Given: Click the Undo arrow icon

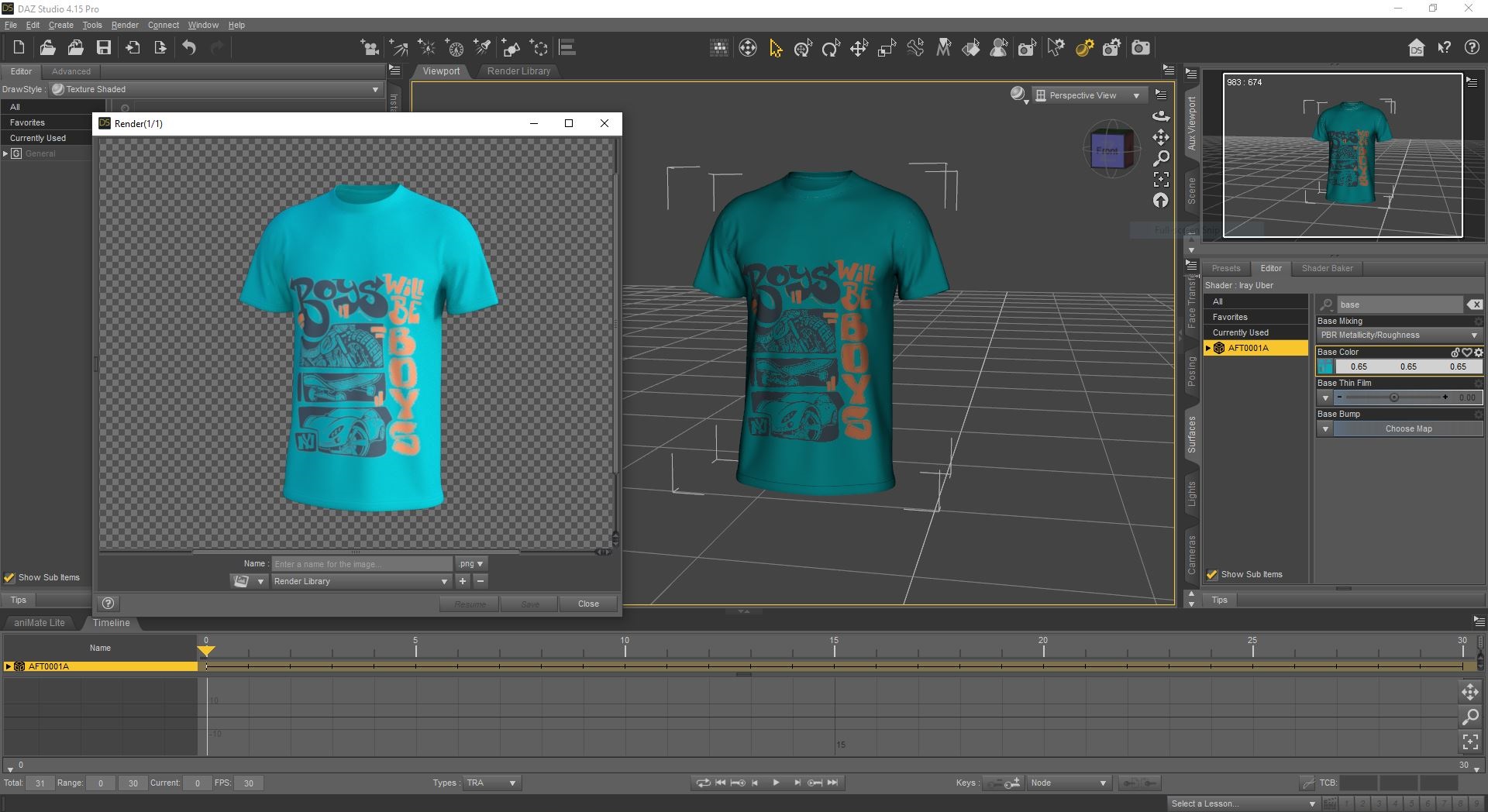Looking at the screenshot, I should pyautogui.click(x=189, y=48).
